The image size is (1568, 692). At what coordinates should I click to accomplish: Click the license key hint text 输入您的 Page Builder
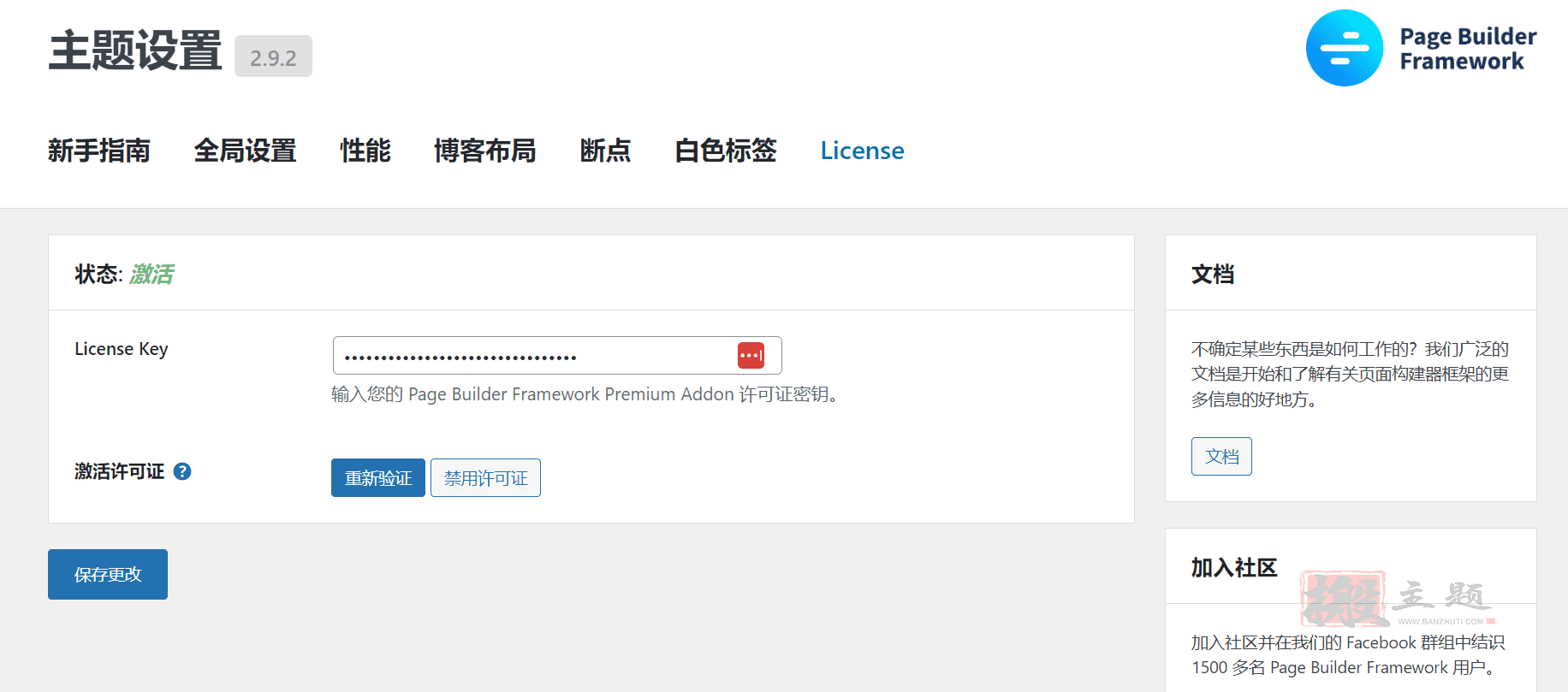pyautogui.click(x=585, y=393)
